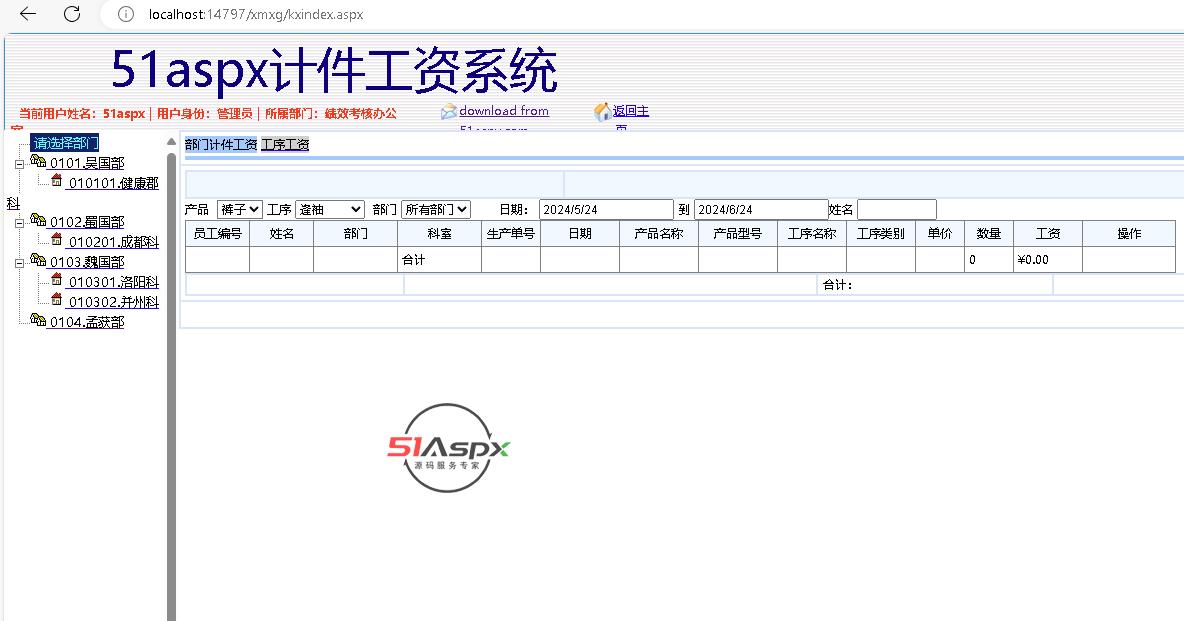The width and height of the screenshot is (1184, 621).
Task: Collapse the 0101.吴国部 tree node
Action: (20, 164)
